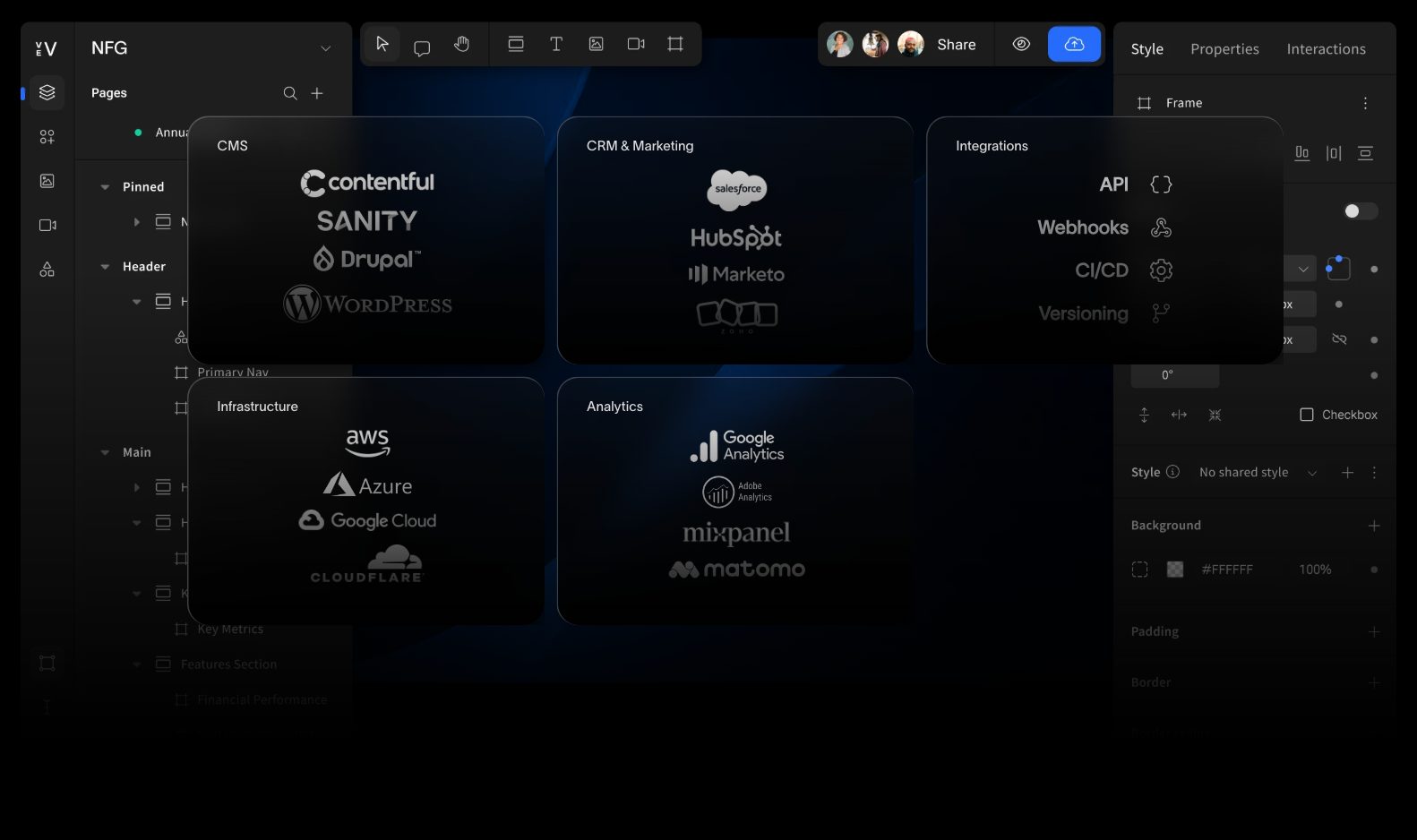Open the background color checker swatch

(x=1175, y=570)
